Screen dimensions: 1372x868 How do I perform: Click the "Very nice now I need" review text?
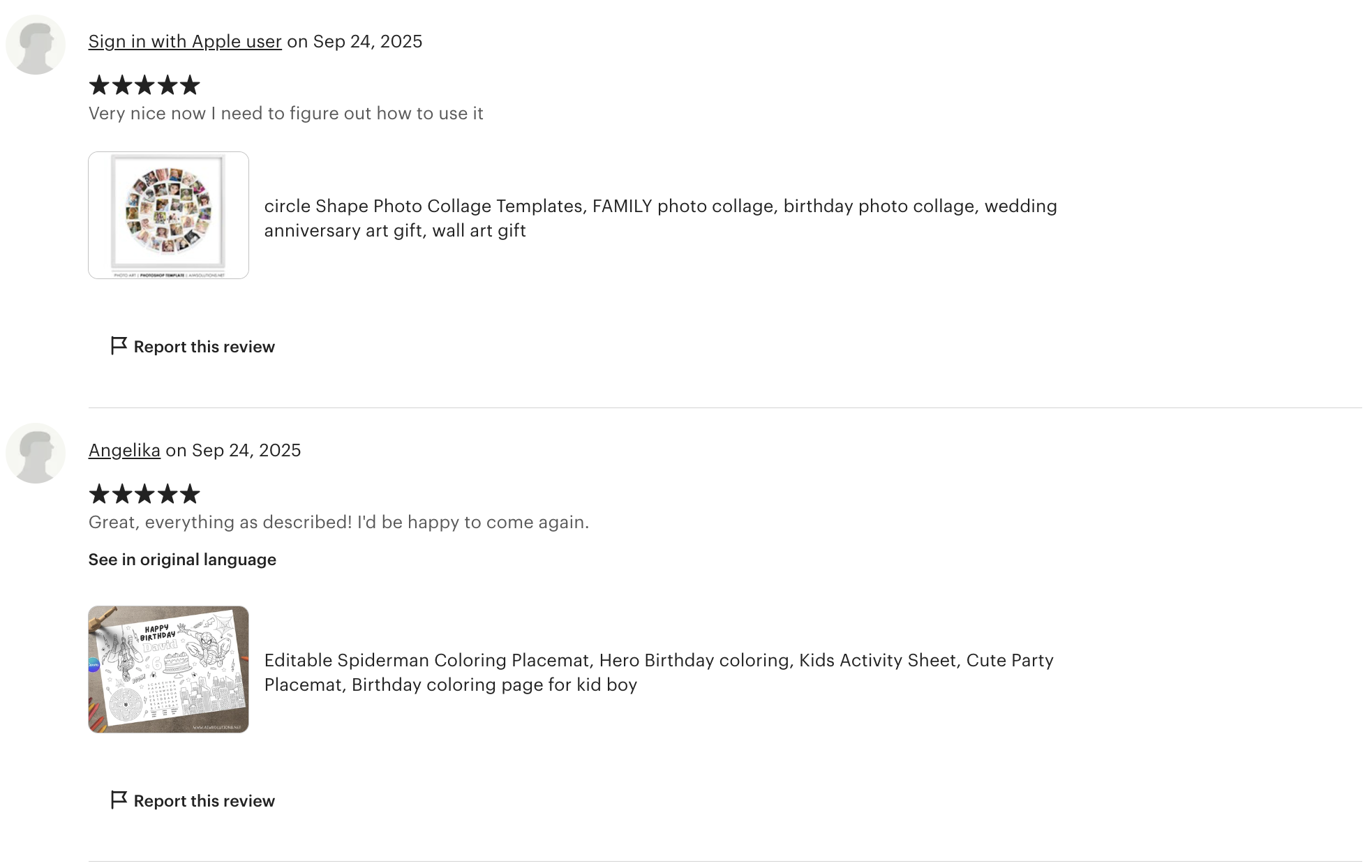[285, 114]
